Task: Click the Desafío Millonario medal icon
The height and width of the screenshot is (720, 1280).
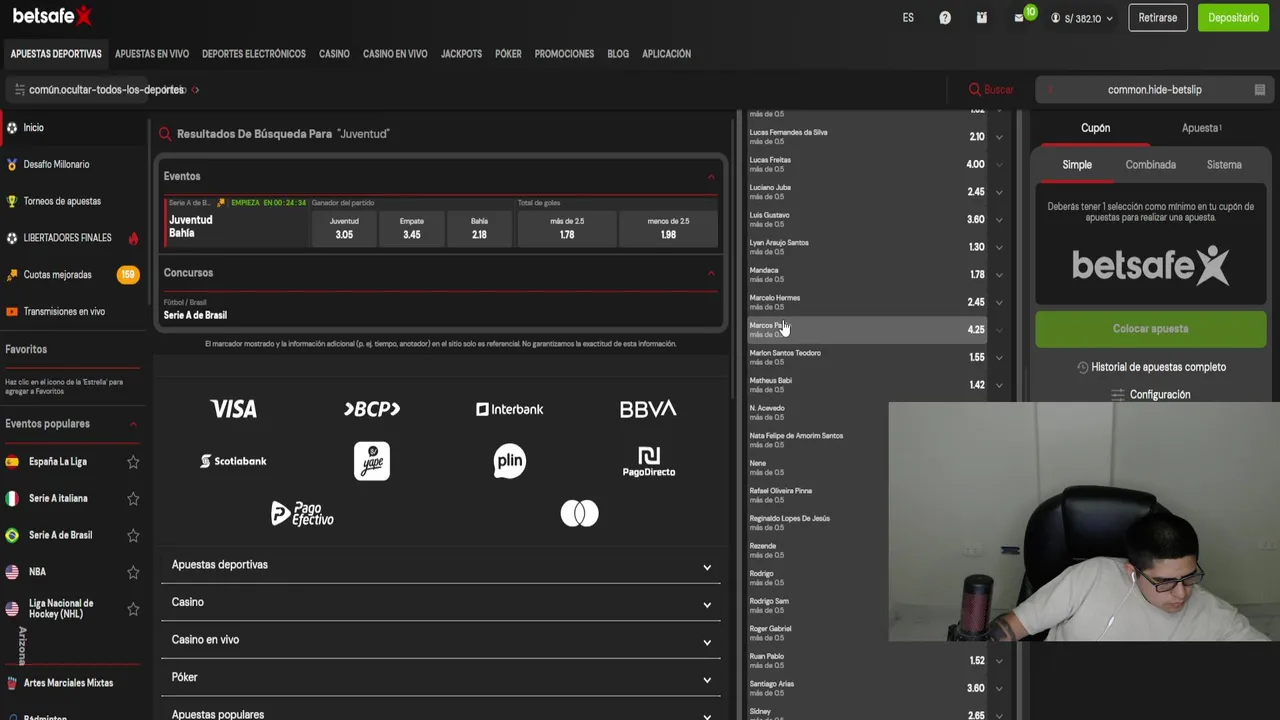Action: tap(12, 165)
